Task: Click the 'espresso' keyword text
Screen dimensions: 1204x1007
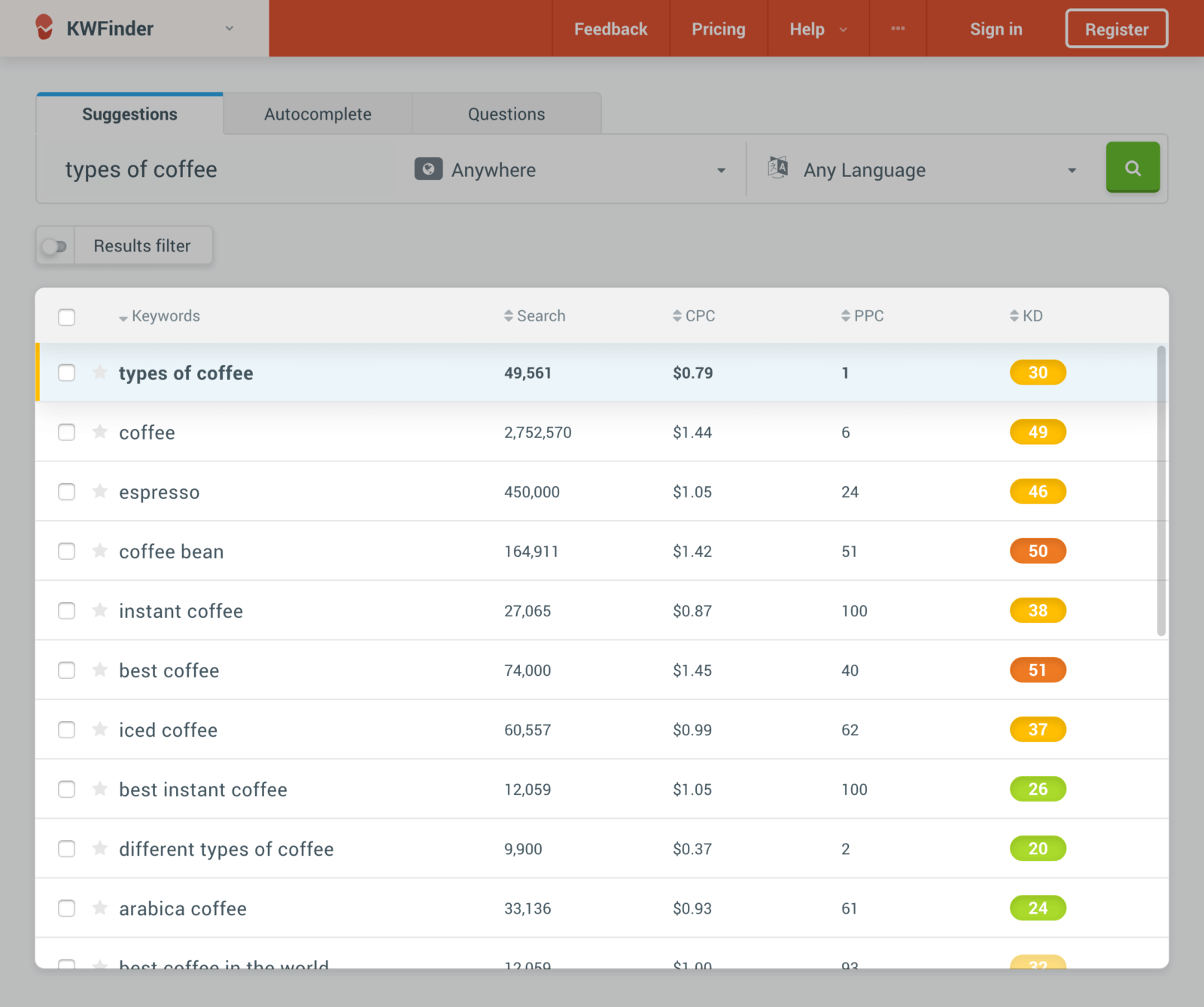Action: (x=159, y=492)
